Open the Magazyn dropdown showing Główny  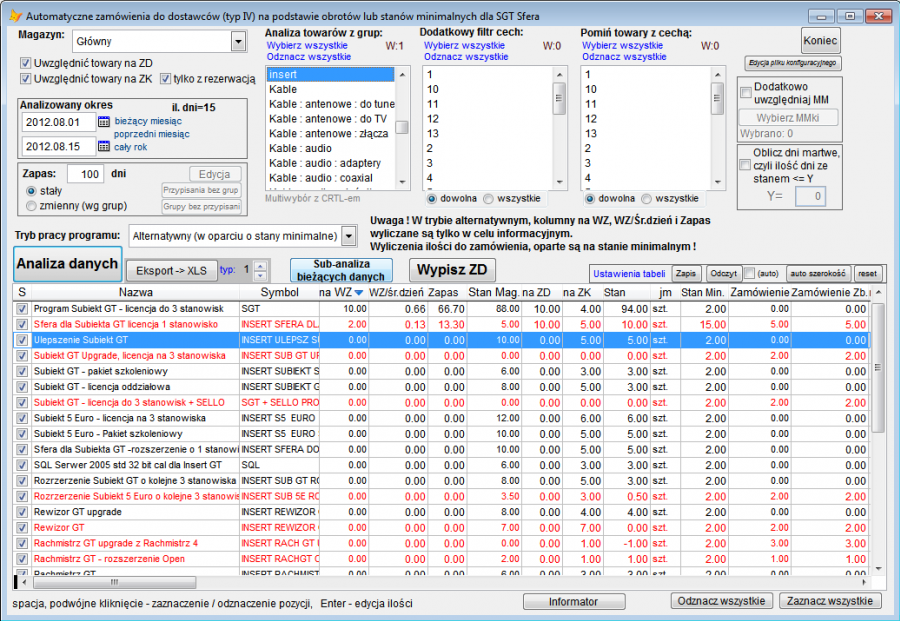(x=238, y=41)
